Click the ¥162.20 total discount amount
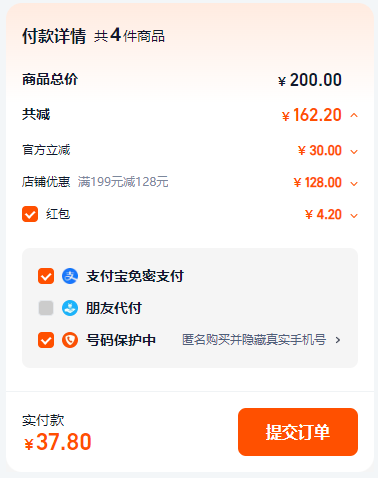The height and width of the screenshot is (478, 378). tap(312, 115)
